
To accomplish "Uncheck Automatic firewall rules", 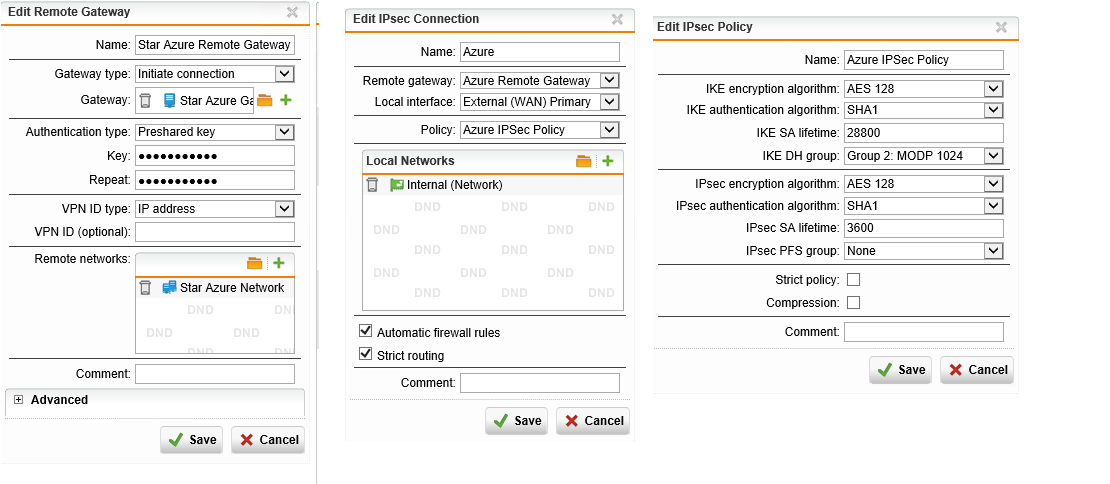I will pos(365,332).
